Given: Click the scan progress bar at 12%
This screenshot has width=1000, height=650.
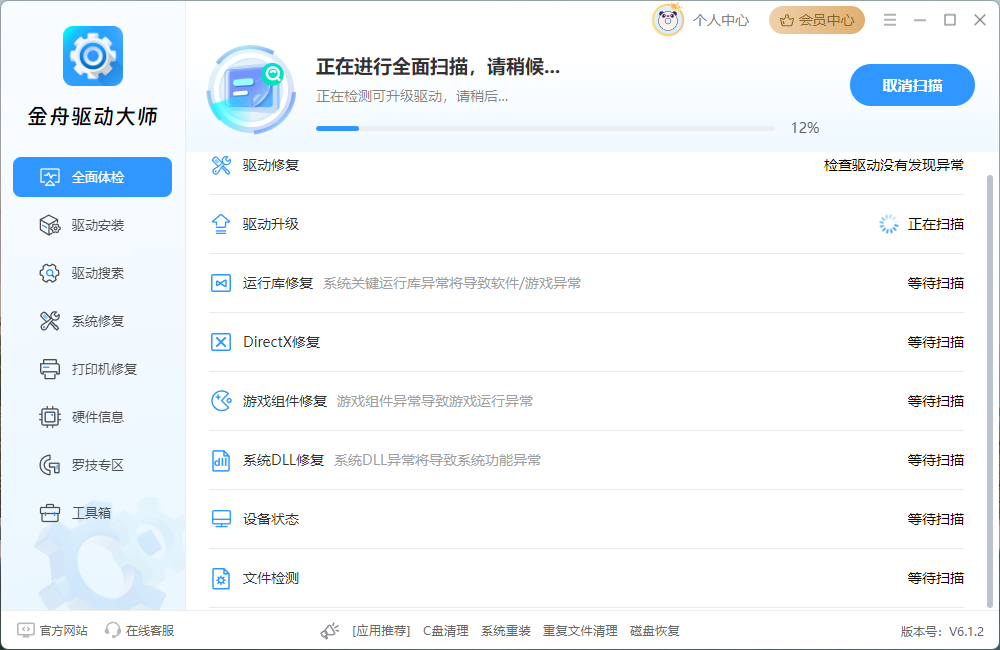Looking at the screenshot, I should (545, 128).
